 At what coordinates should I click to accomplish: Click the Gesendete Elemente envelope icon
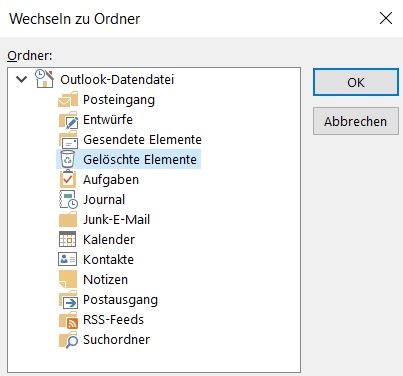pyautogui.click(x=68, y=140)
